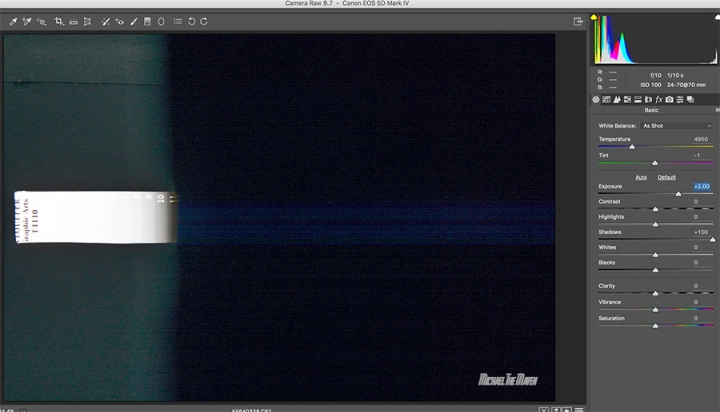Select the Crop tool

tap(59, 21)
